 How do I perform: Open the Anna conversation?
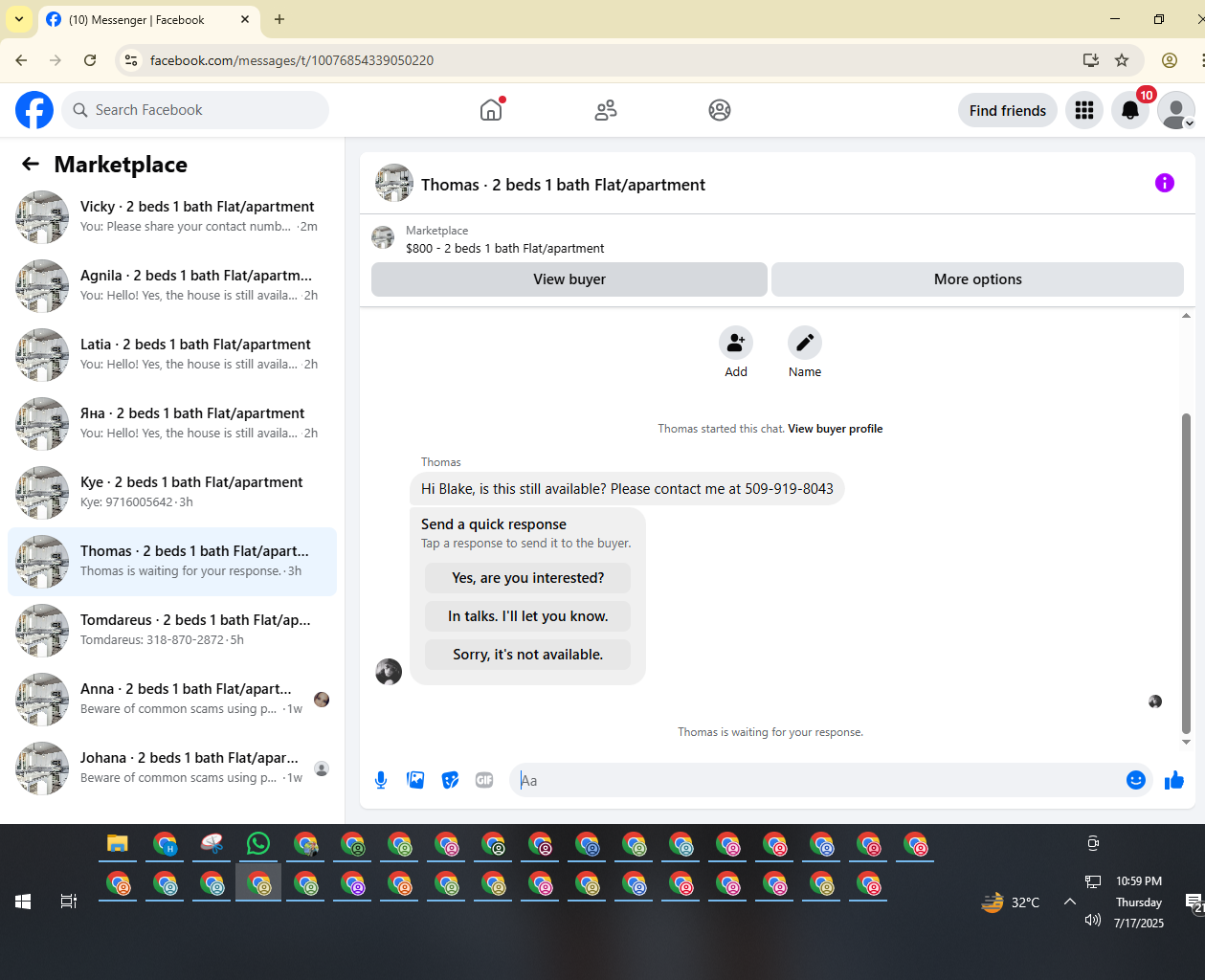(172, 700)
